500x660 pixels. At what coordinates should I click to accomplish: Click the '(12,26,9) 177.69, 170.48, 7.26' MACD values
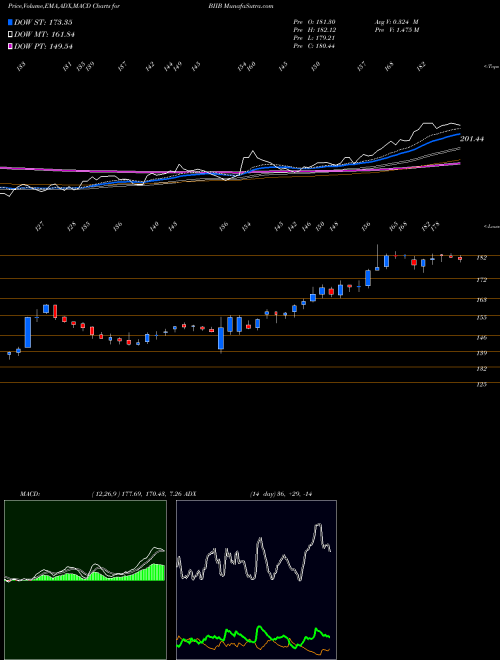point(136,494)
